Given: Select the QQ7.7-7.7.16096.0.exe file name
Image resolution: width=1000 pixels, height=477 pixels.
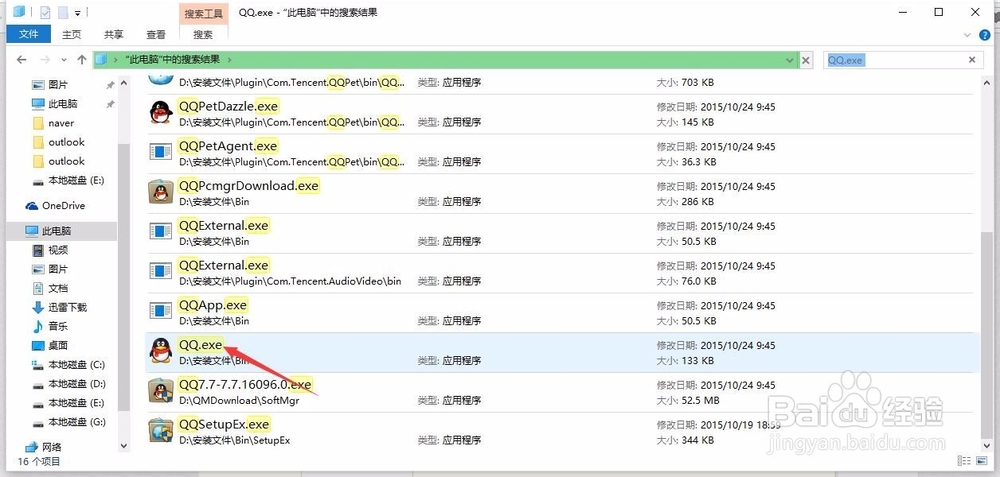Looking at the screenshot, I should point(245,385).
